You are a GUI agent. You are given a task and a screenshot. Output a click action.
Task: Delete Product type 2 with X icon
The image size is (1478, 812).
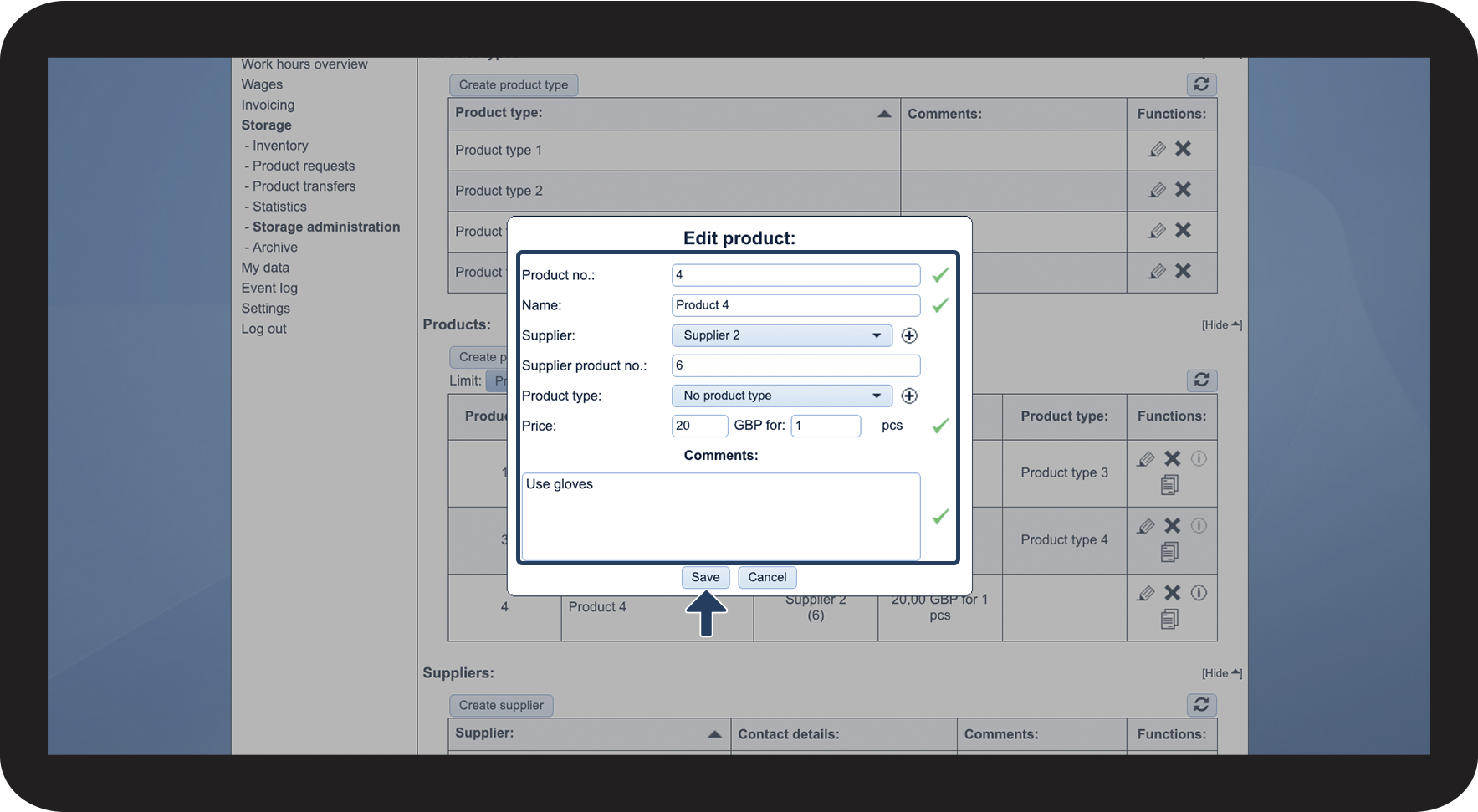pyautogui.click(x=1183, y=190)
